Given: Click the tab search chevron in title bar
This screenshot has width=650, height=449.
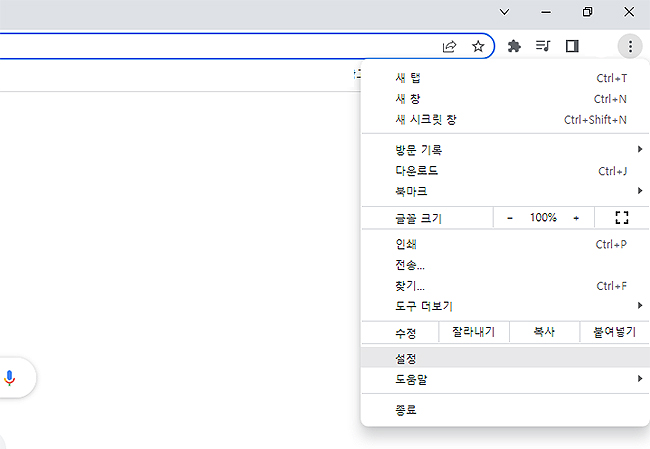Looking at the screenshot, I should (x=504, y=12).
